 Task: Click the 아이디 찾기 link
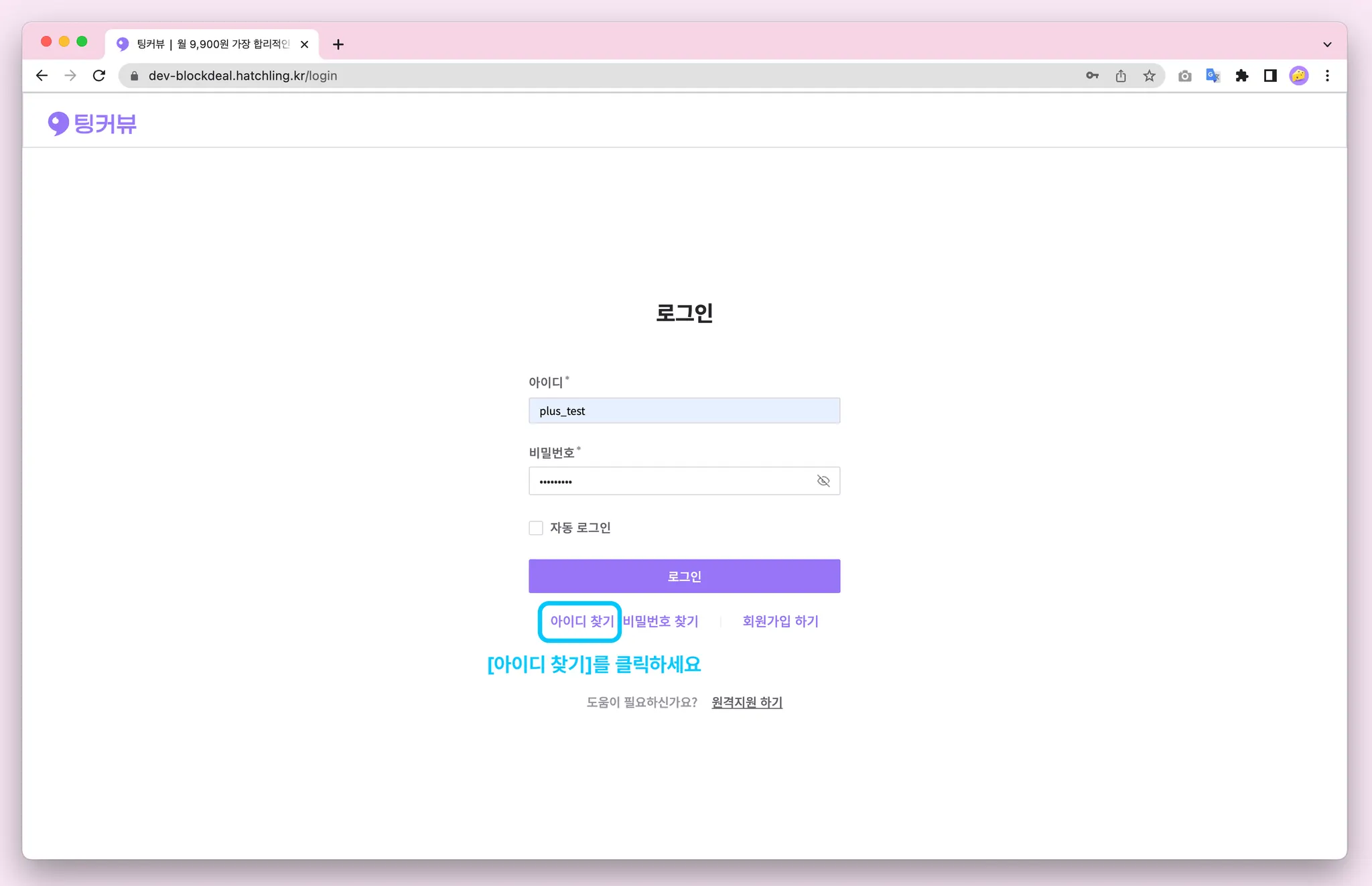(x=581, y=621)
